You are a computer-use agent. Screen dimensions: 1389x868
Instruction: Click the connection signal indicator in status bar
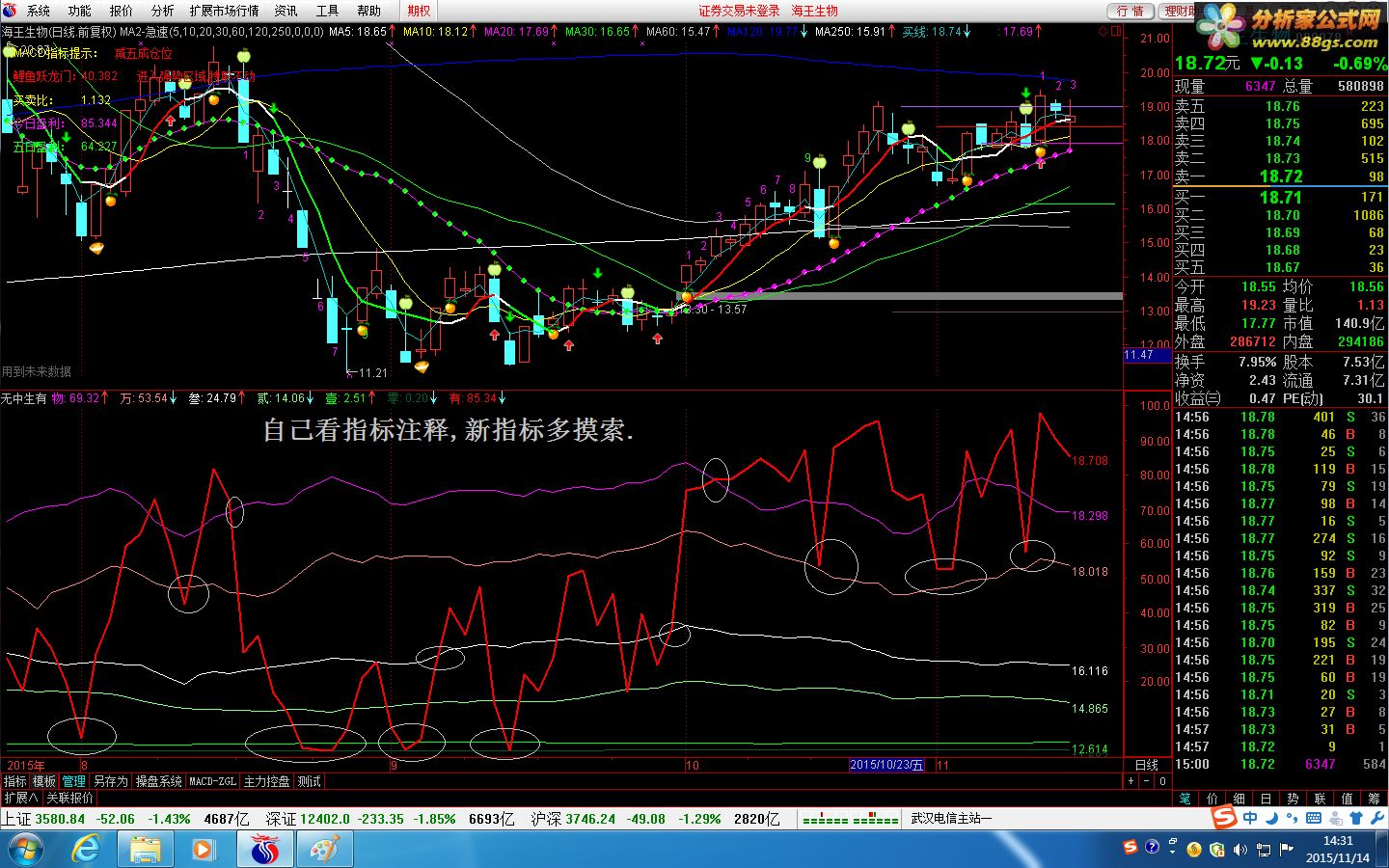(851, 819)
